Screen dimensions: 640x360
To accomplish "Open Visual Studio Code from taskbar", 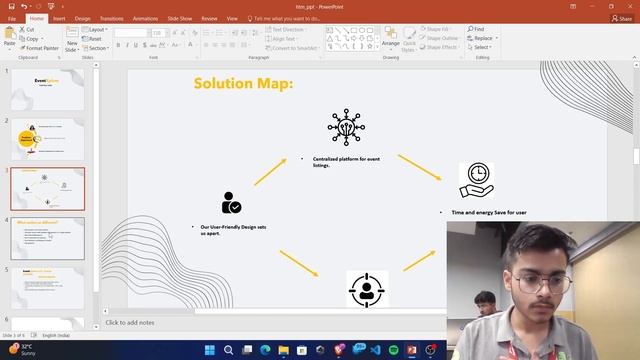I will (x=376, y=350).
